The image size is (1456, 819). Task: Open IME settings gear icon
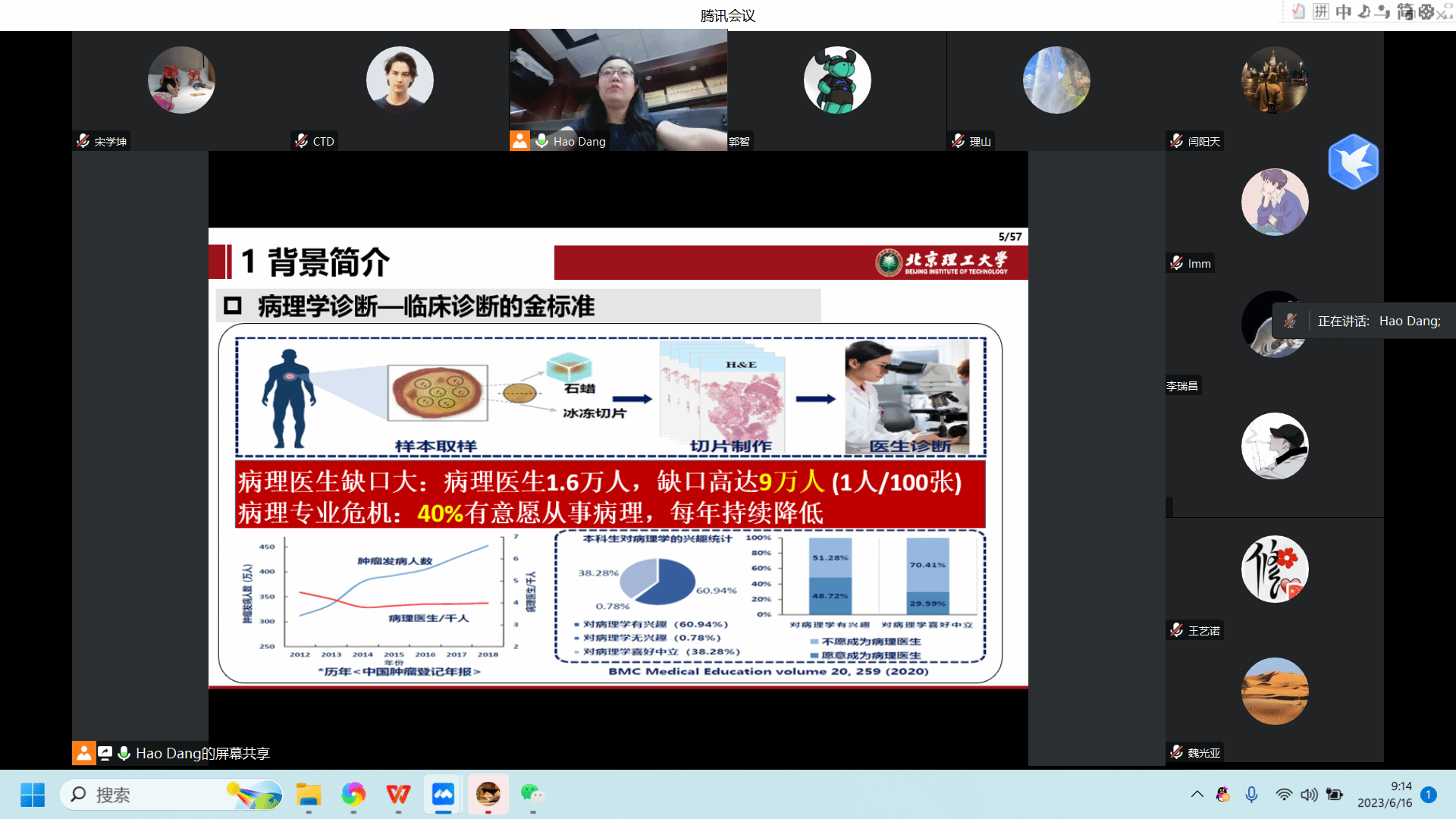click(1426, 11)
